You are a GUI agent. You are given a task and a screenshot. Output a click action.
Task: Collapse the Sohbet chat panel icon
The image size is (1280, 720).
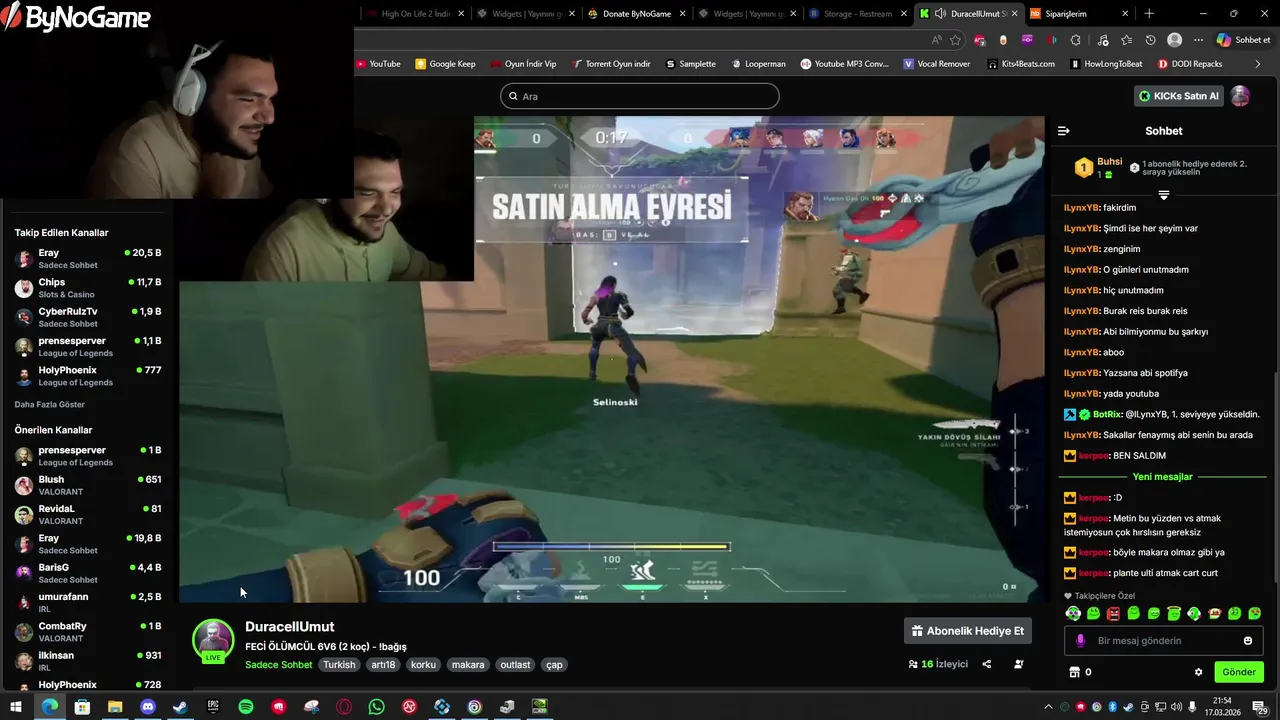click(1064, 131)
